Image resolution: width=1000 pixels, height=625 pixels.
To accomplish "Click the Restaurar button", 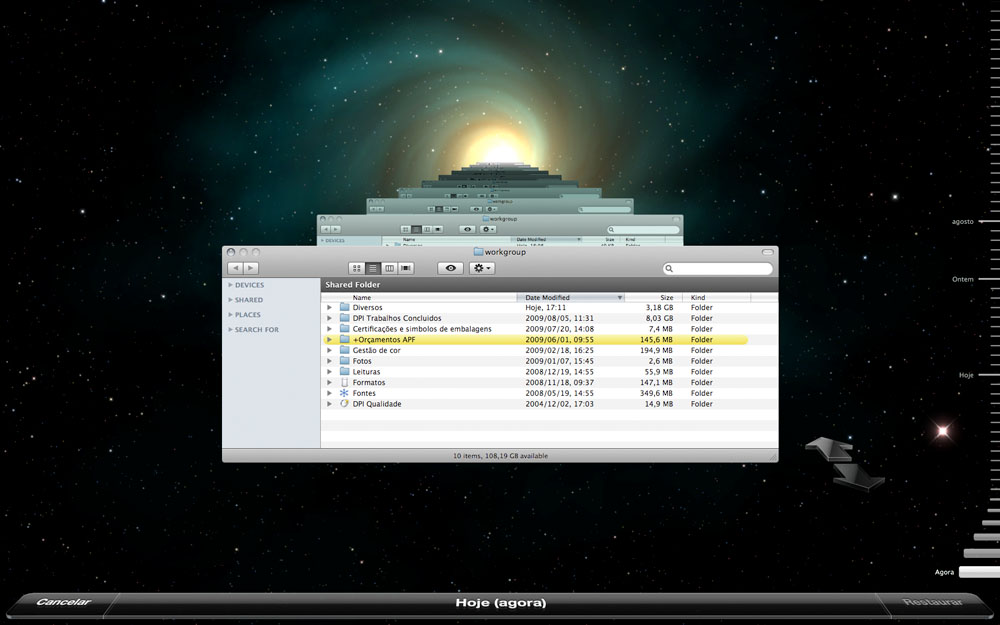I will (933, 602).
